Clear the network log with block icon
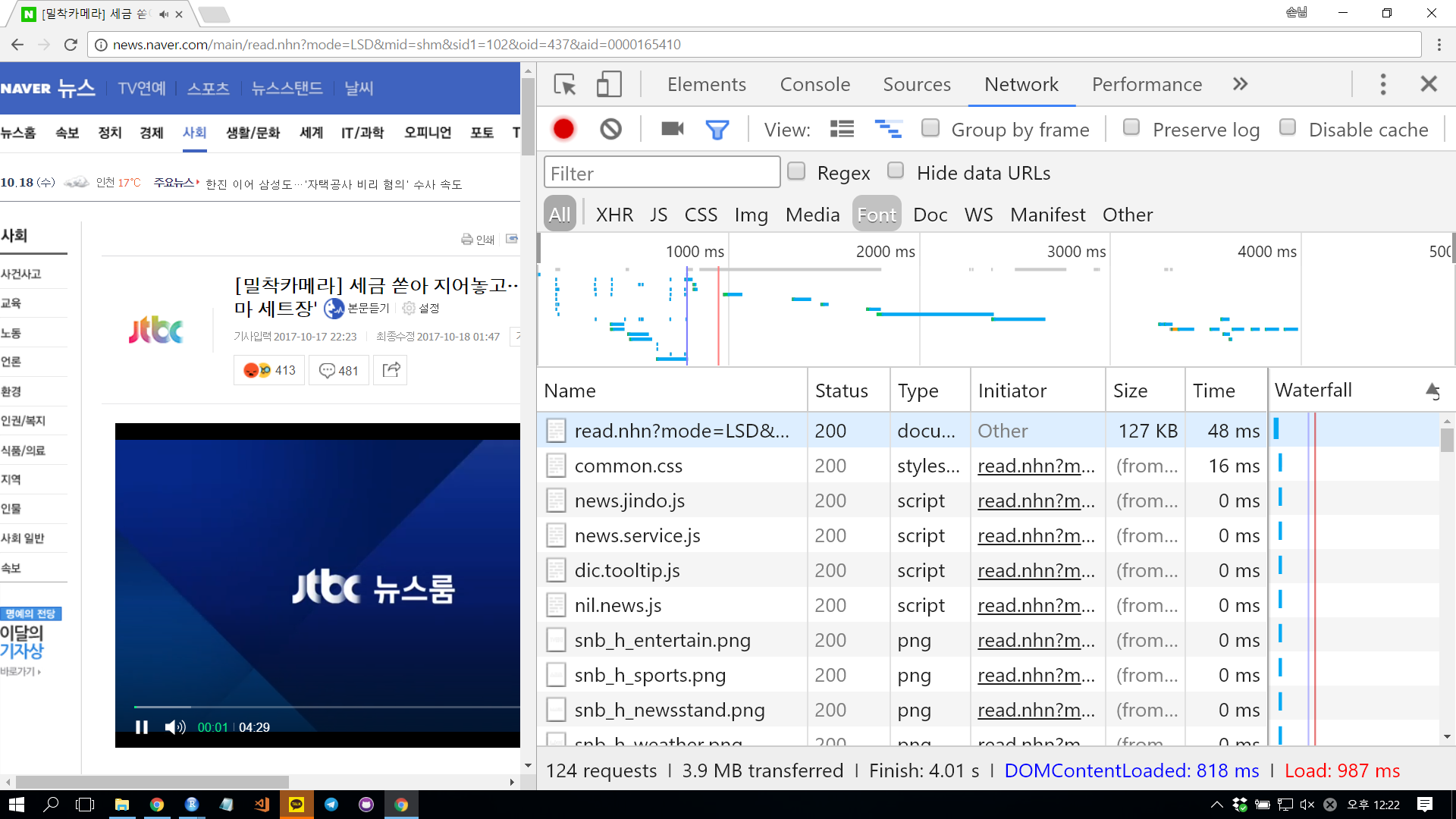 pos(610,130)
